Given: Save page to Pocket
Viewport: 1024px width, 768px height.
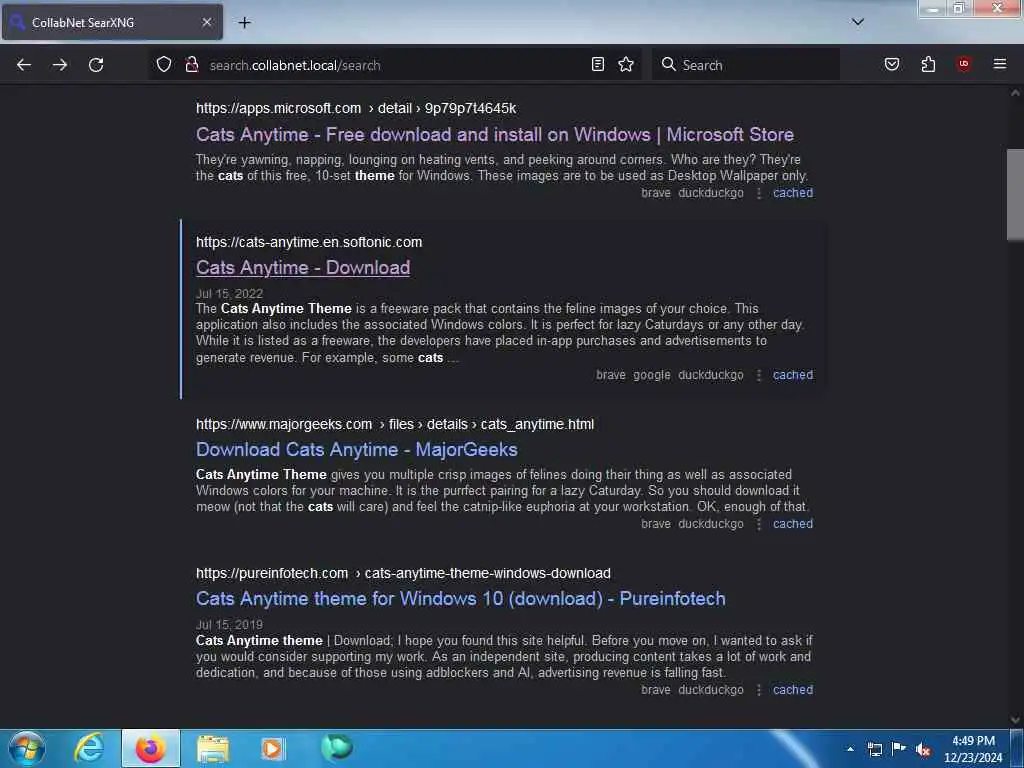Looking at the screenshot, I should (x=892, y=64).
